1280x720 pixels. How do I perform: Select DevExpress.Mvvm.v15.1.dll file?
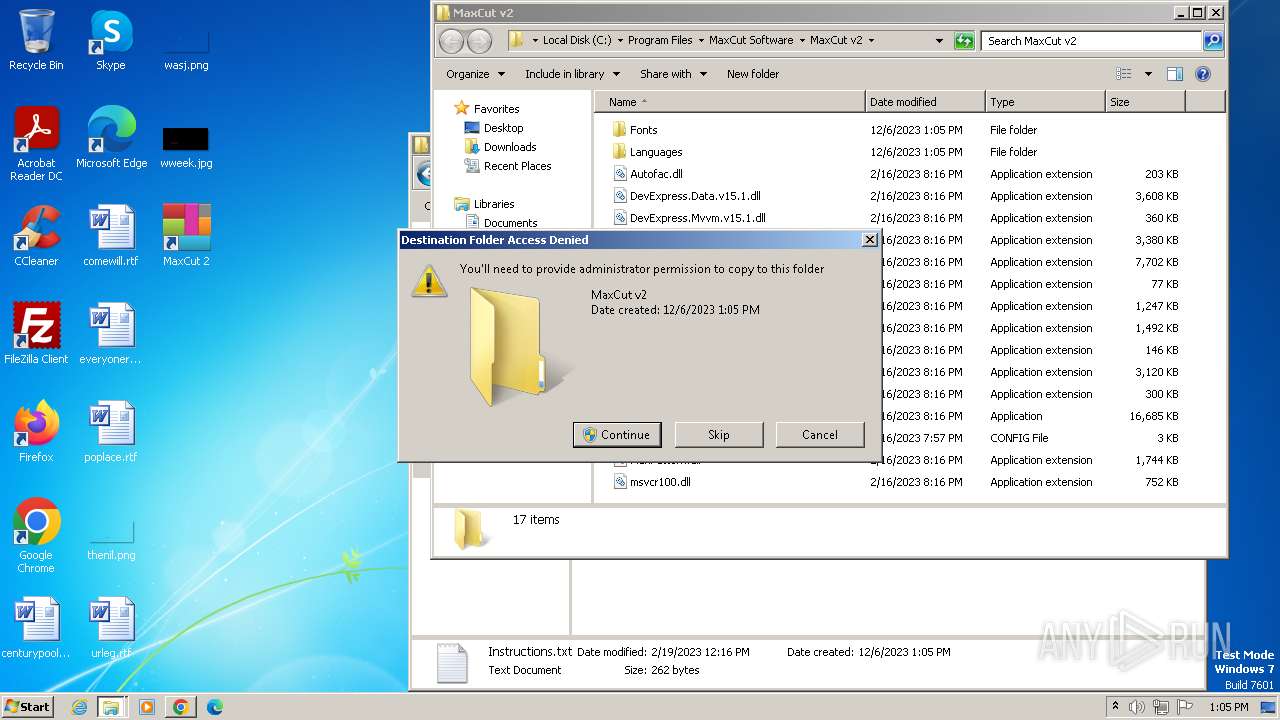[x=697, y=218]
